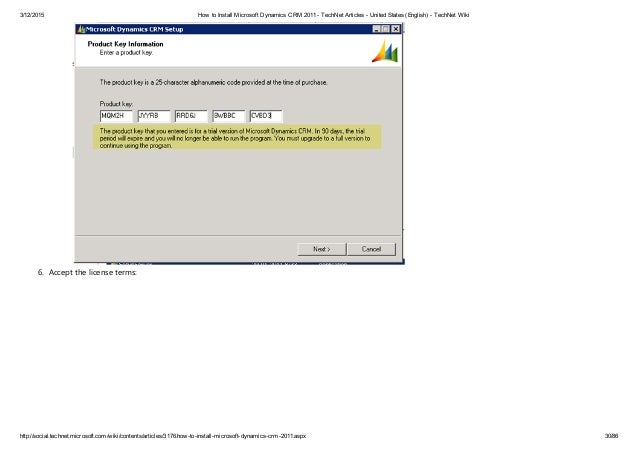The width and height of the screenshot is (638, 452).
Task: Select the fourth product key field 9WBBC
Action: pos(229,116)
